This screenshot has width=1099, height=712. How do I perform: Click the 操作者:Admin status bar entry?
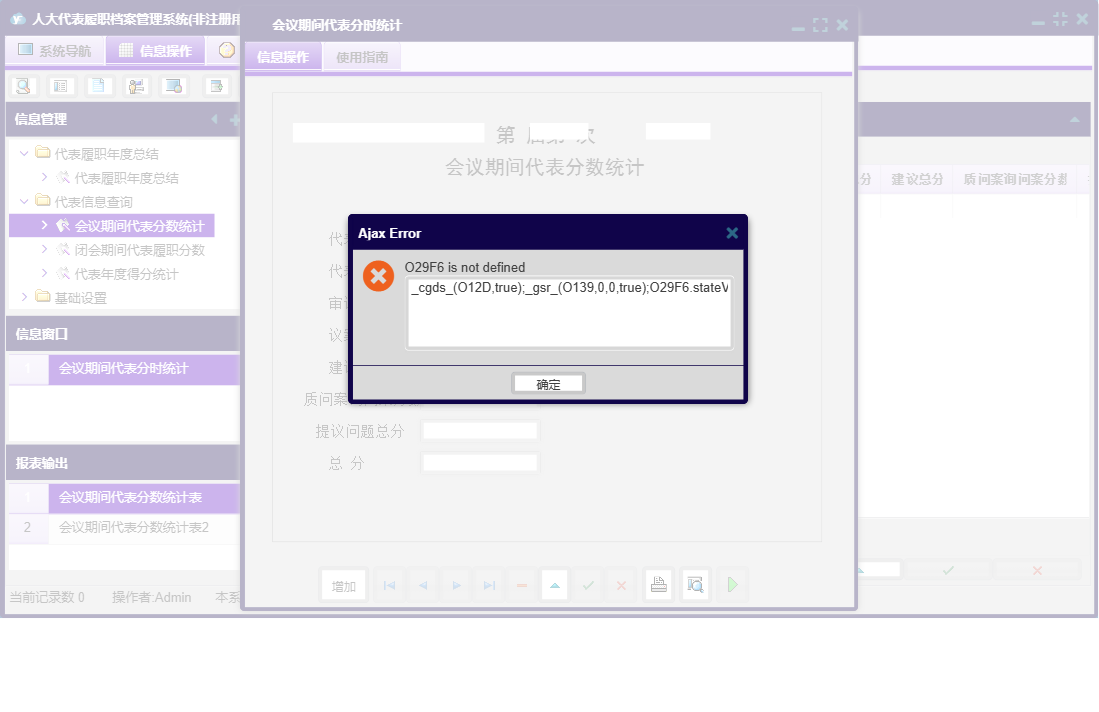coord(151,597)
